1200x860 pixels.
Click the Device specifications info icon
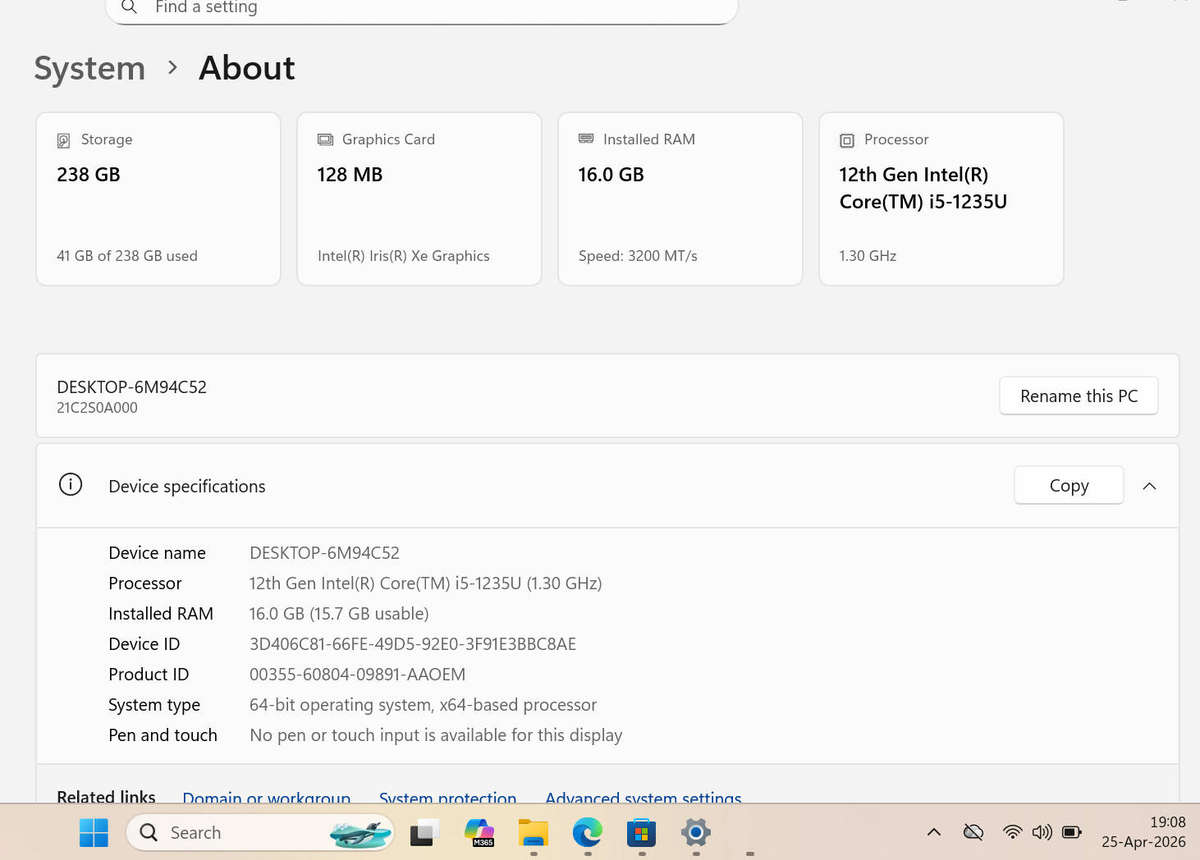[70, 485]
